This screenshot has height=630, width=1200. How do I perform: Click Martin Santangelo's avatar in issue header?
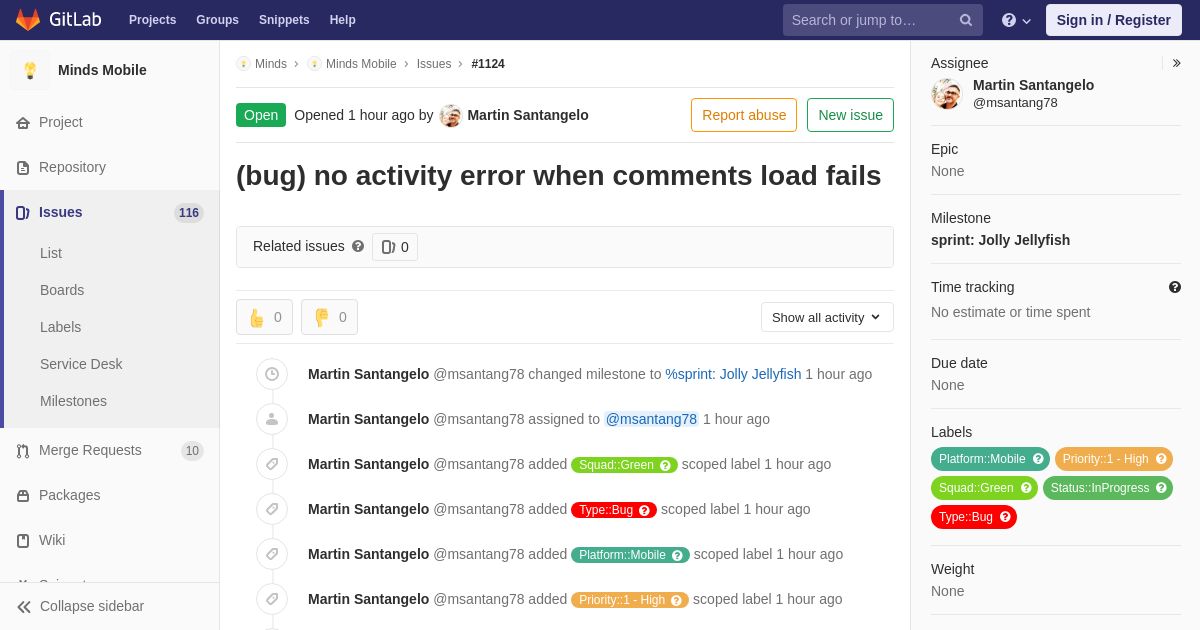coord(451,115)
